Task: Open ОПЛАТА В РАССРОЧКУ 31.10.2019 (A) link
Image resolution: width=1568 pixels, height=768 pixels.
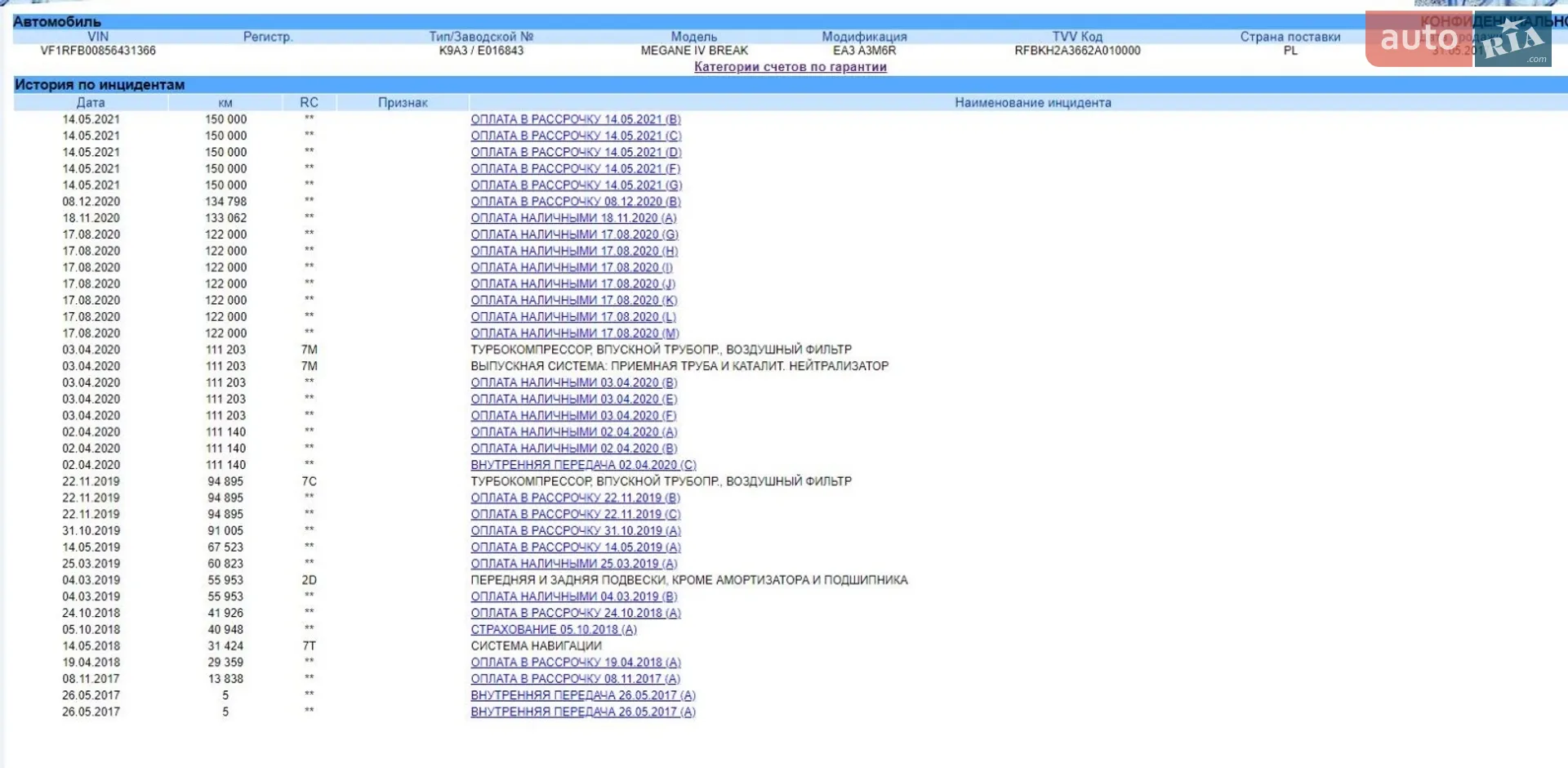Action: (x=576, y=531)
